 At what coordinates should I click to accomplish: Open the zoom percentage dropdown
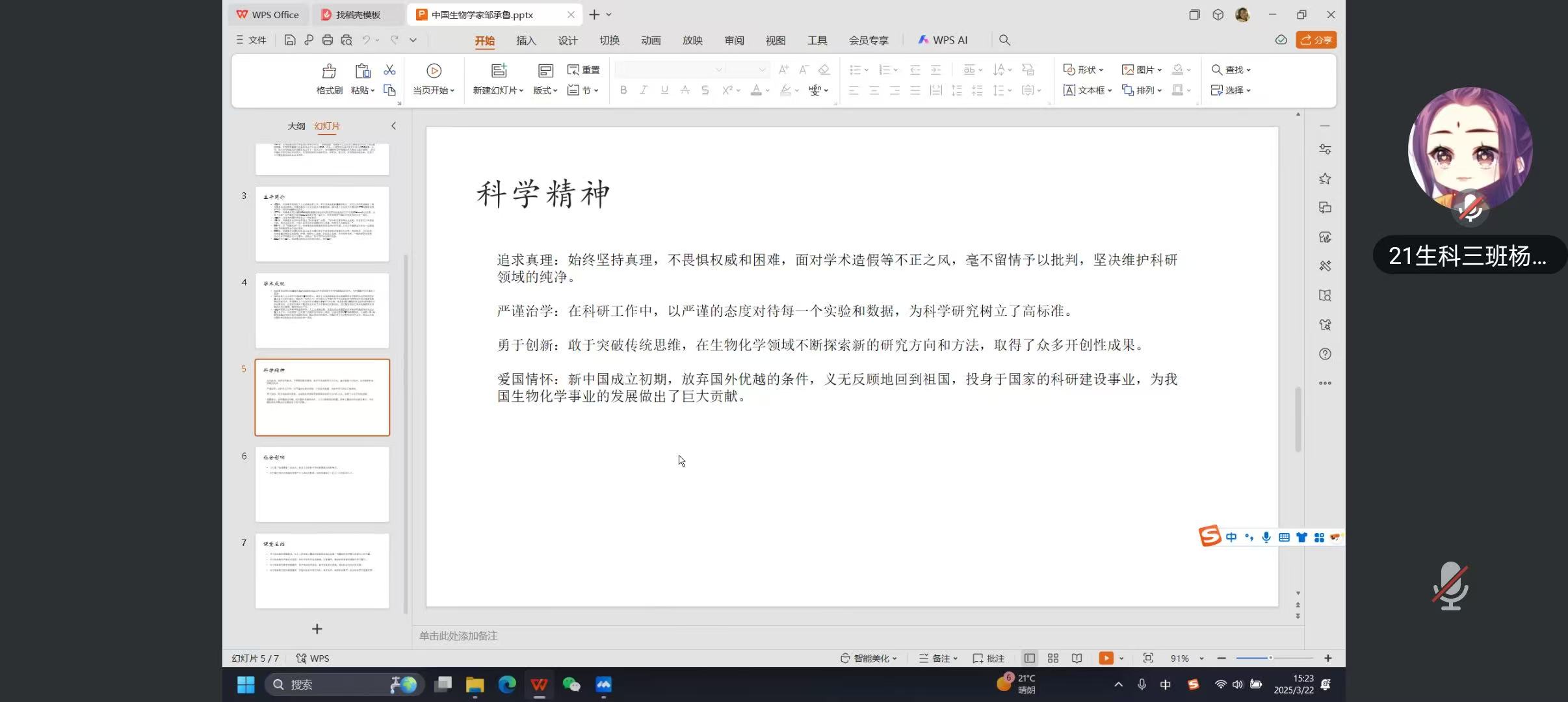[1201, 658]
